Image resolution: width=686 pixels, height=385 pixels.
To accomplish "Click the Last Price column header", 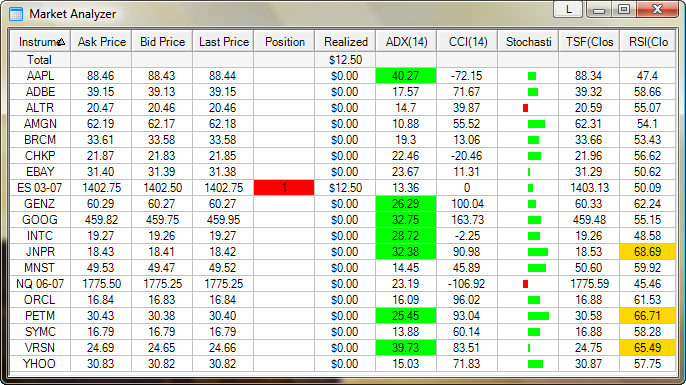I will 223,42.
